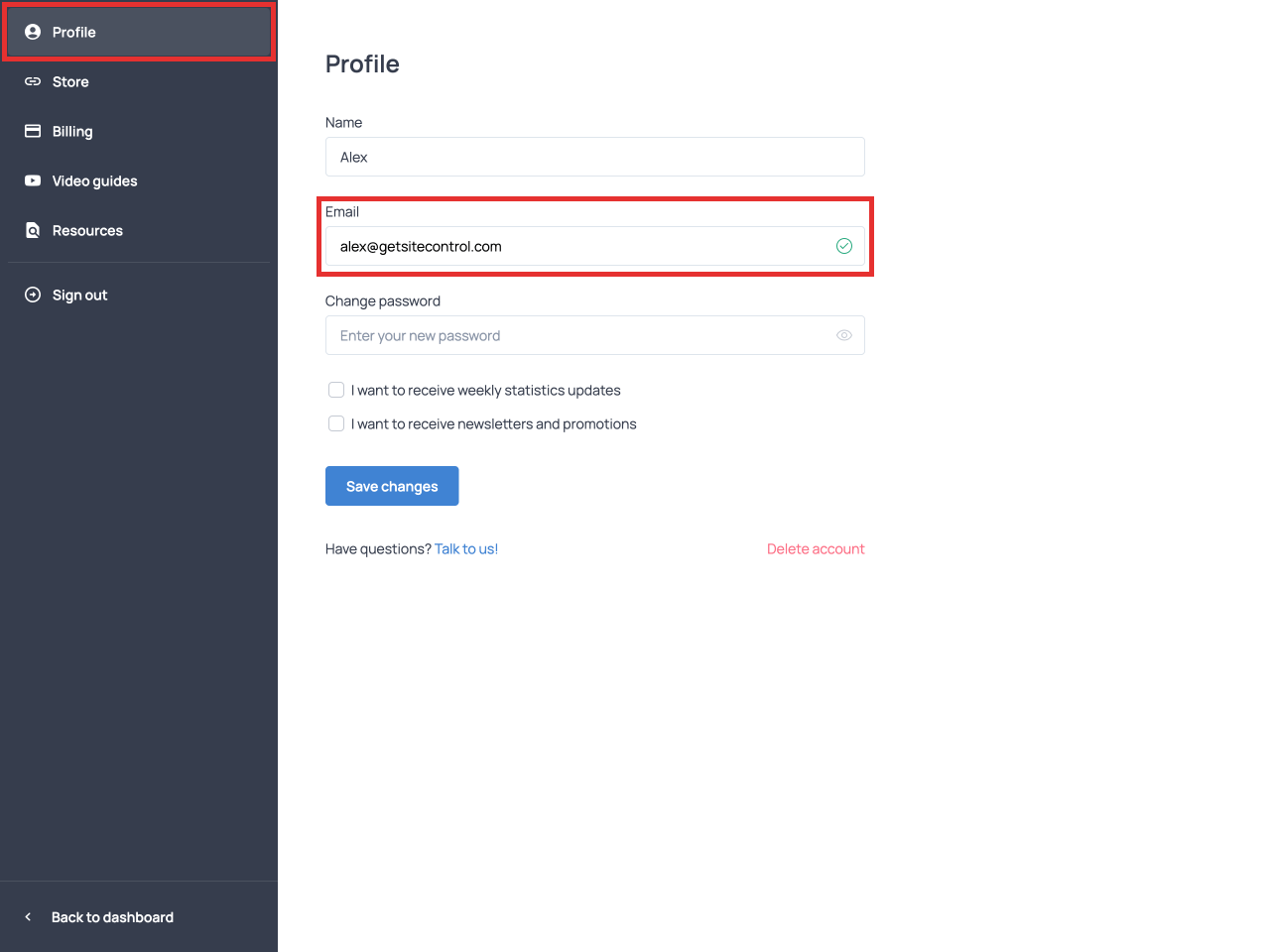The image size is (1270, 952).
Task: Click the Profile user icon in sidebar
Action: (33, 32)
